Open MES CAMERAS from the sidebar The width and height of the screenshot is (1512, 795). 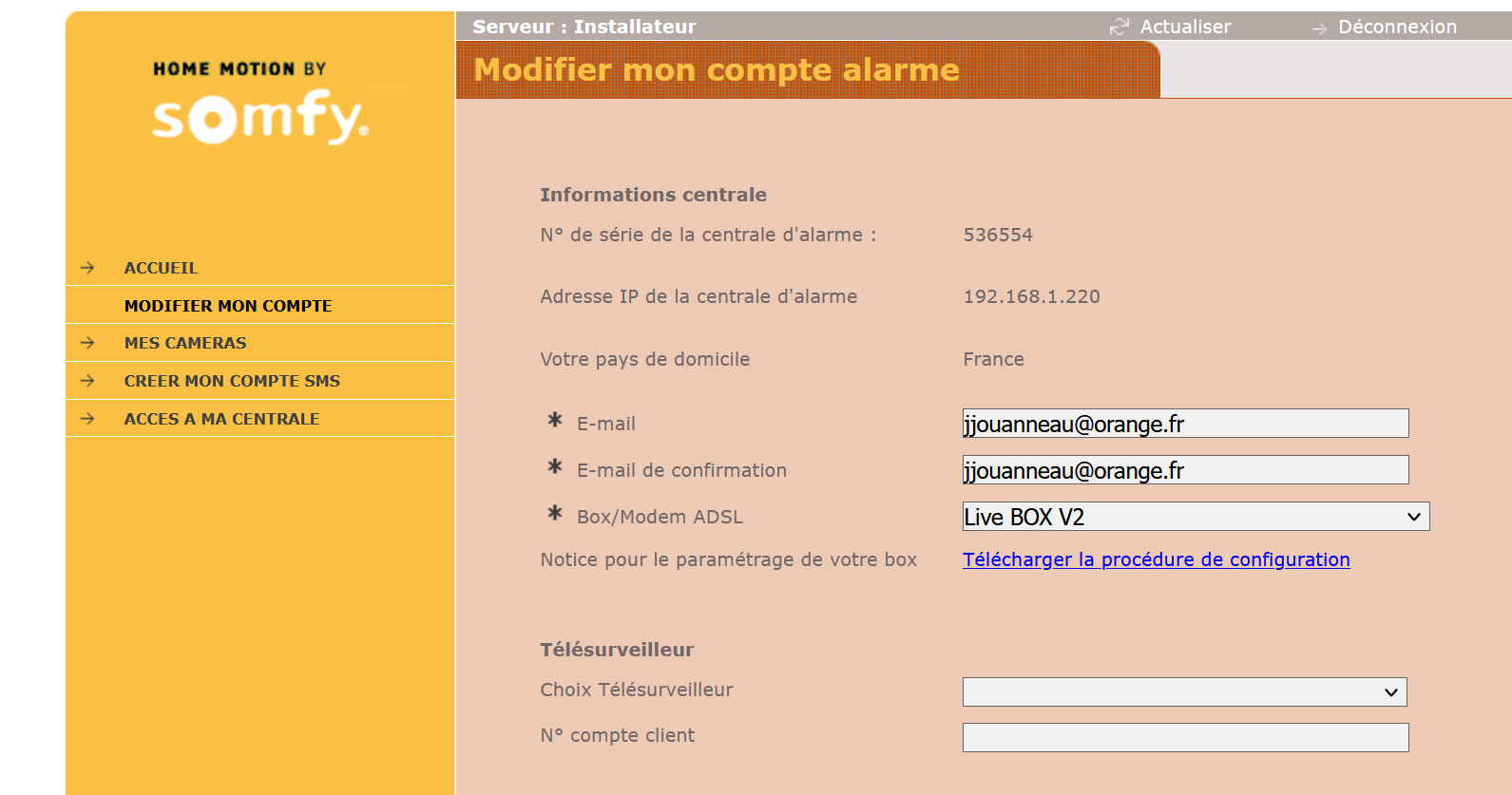click(x=185, y=343)
